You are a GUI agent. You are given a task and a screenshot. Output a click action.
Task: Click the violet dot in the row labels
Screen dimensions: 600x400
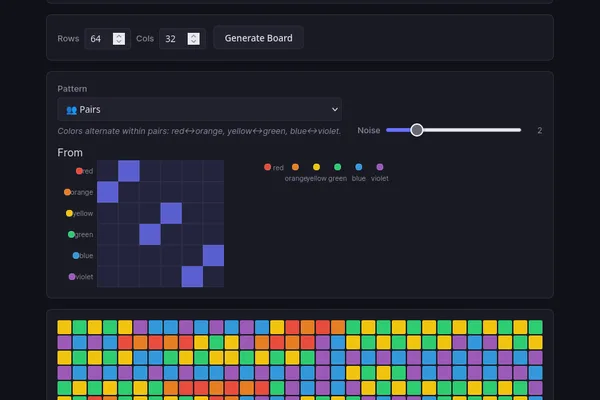point(72,276)
